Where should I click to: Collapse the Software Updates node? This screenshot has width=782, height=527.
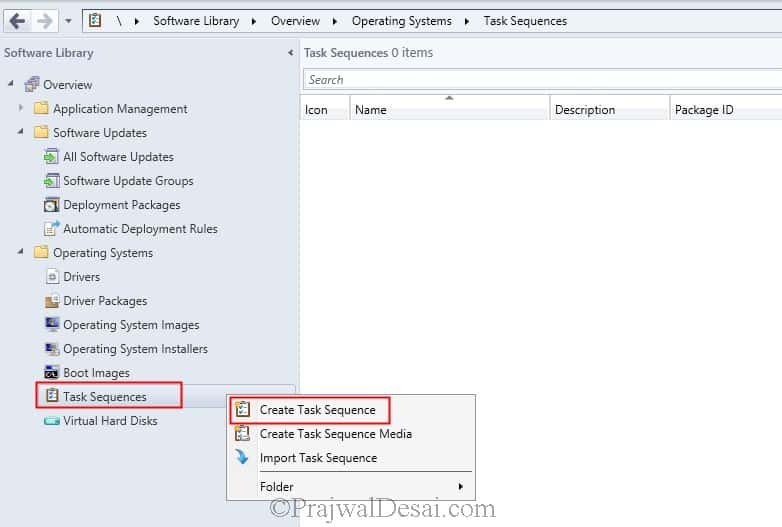coord(20,131)
